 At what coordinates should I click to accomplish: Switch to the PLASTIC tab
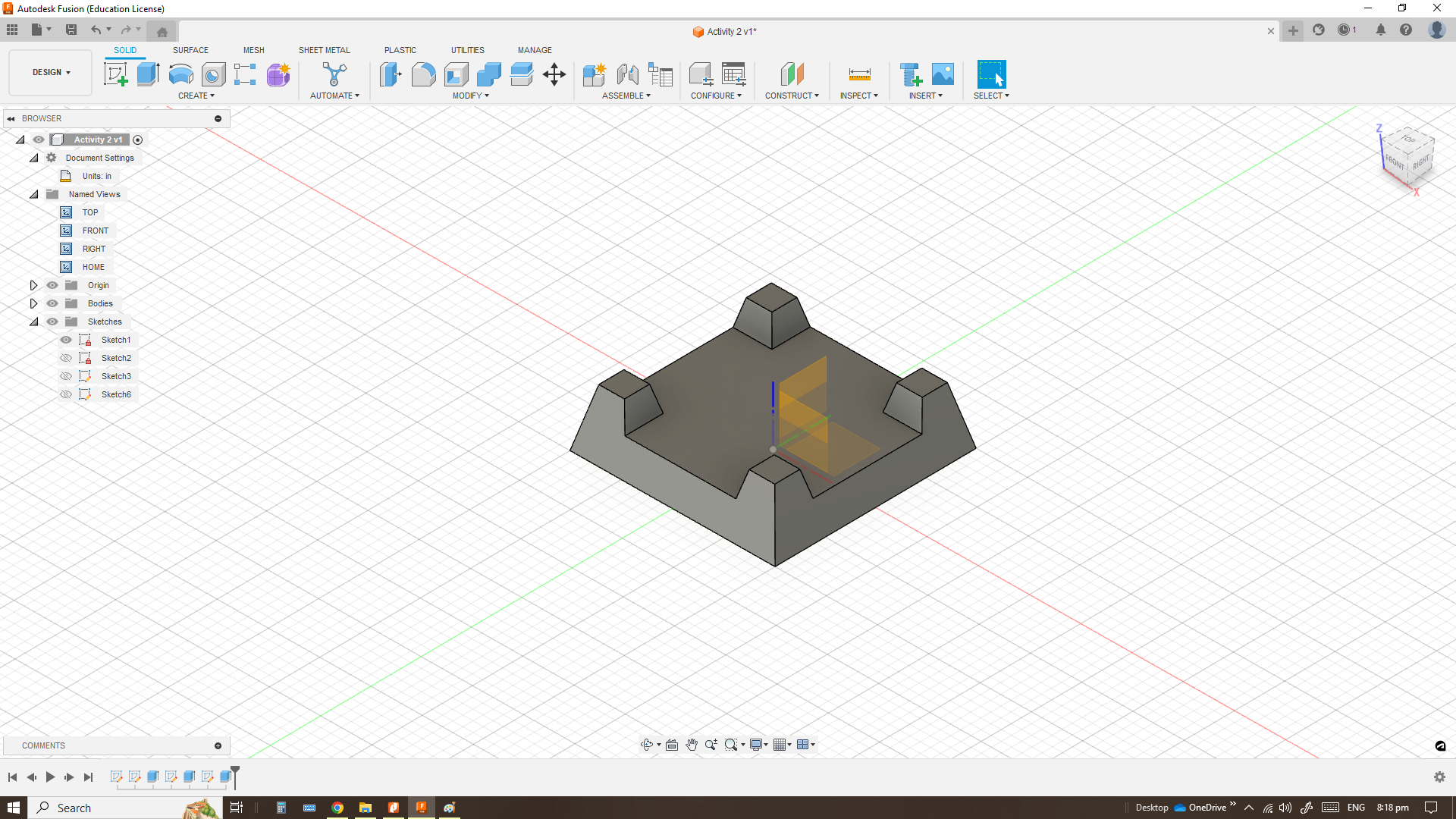pos(400,50)
